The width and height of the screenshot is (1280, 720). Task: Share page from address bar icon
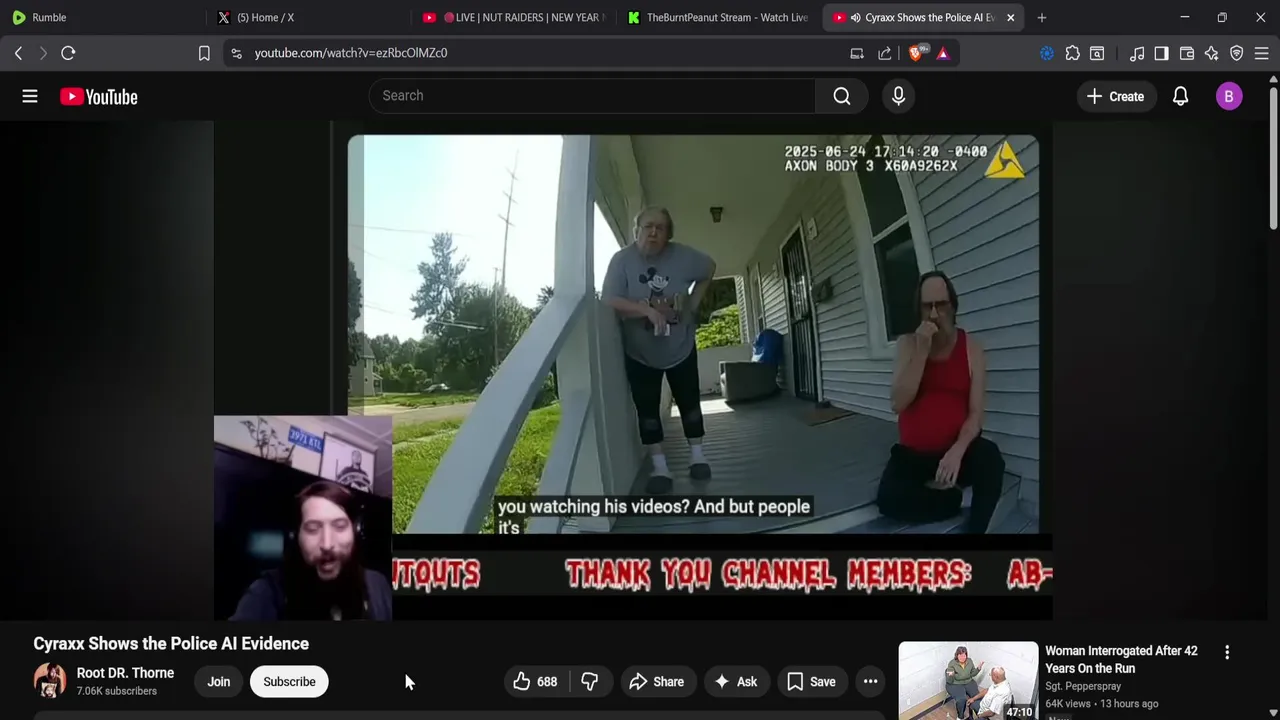click(885, 53)
